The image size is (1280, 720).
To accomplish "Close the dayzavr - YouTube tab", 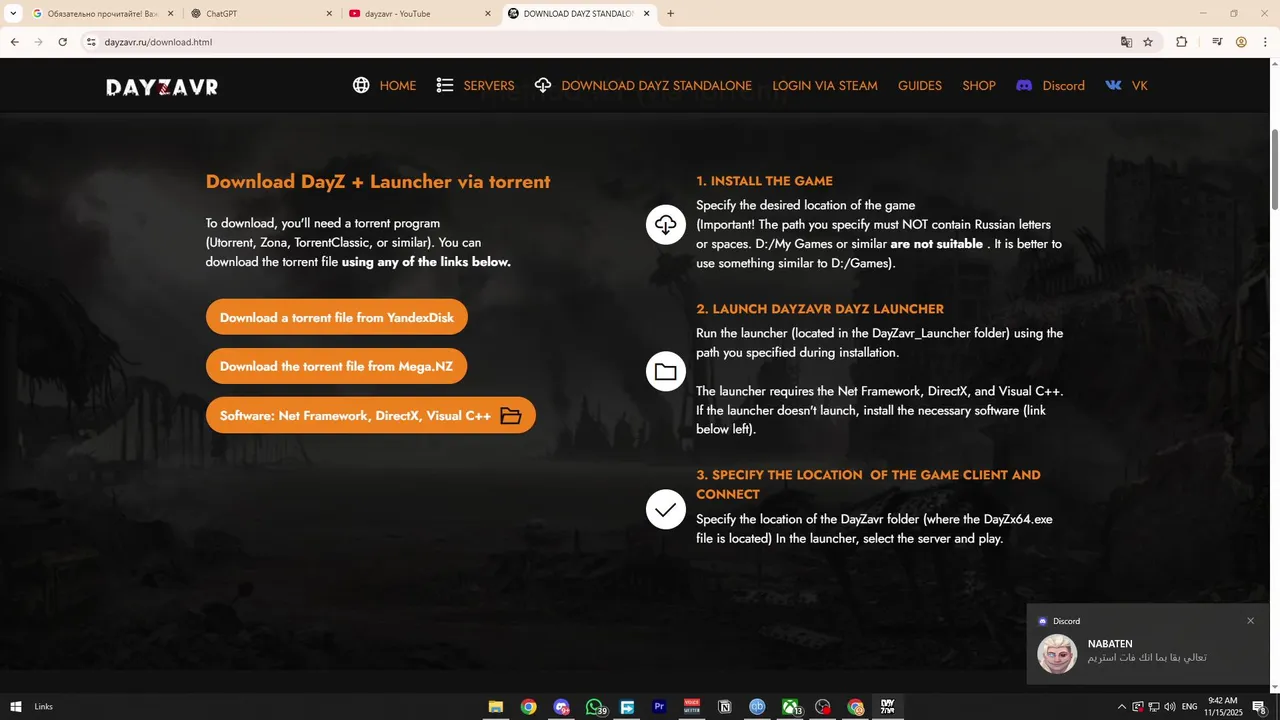I will [x=488, y=14].
